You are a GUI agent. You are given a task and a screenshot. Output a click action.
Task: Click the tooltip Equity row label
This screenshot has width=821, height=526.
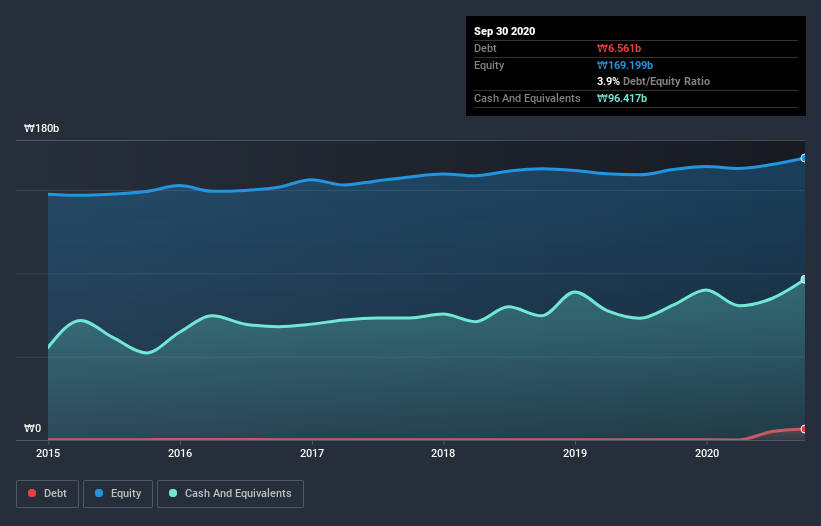click(489, 65)
